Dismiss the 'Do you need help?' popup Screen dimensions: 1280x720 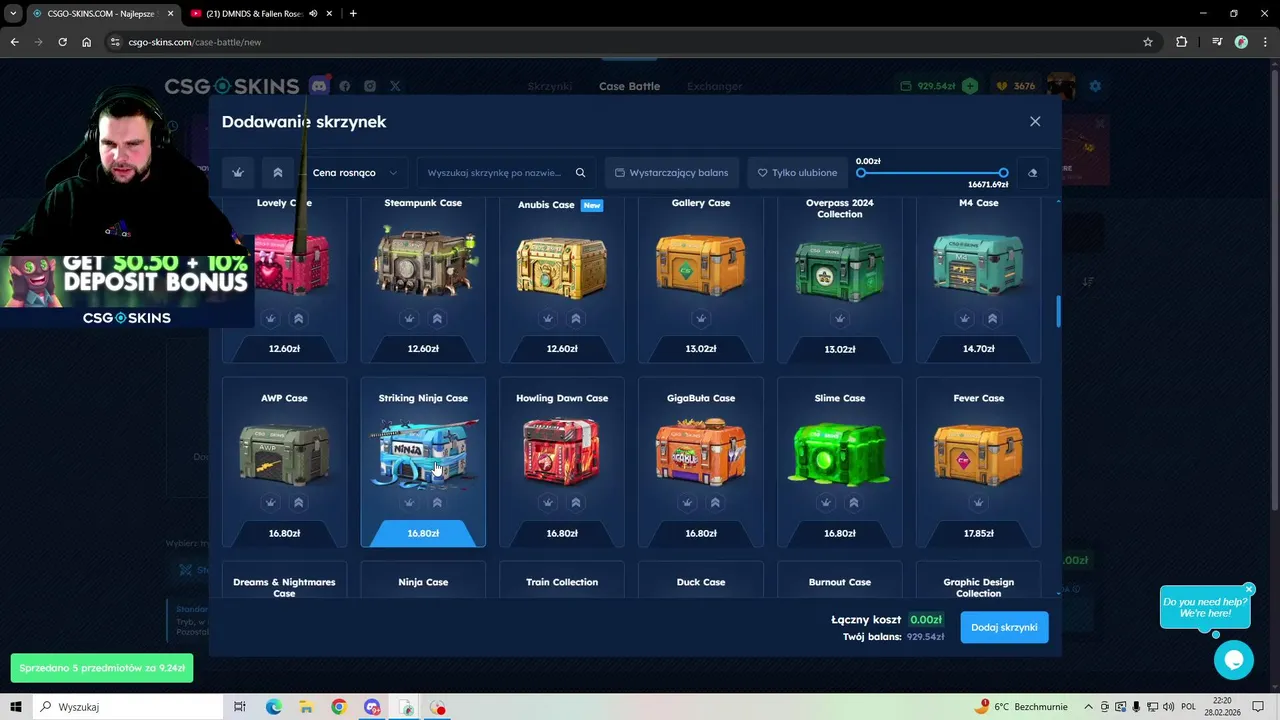tap(1249, 589)
